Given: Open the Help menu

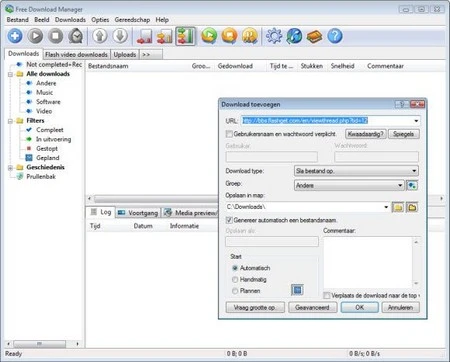Looking at the screenshot, I should (x=162, y=20).
